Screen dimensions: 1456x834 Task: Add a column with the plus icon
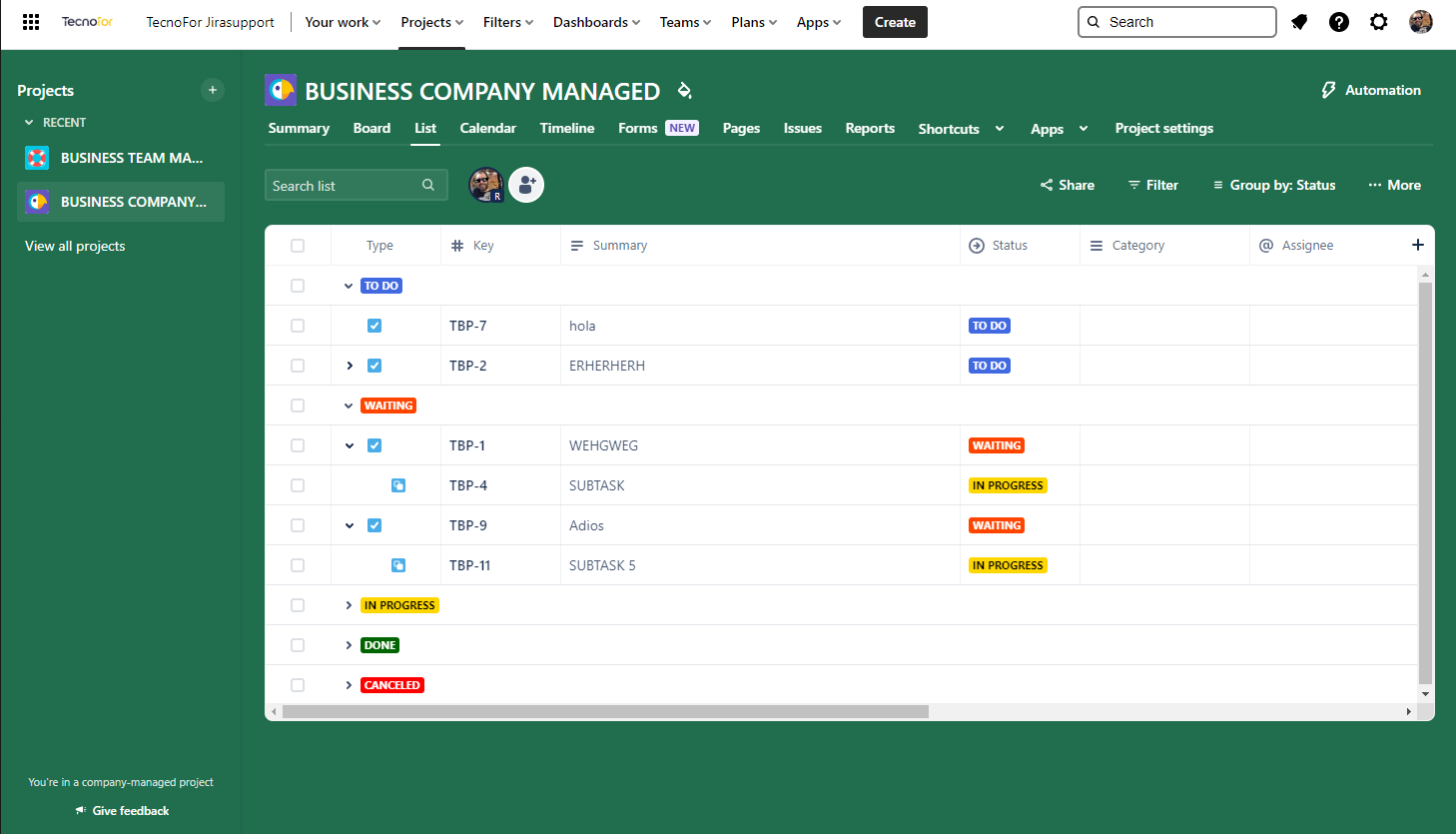(1417, 245)
